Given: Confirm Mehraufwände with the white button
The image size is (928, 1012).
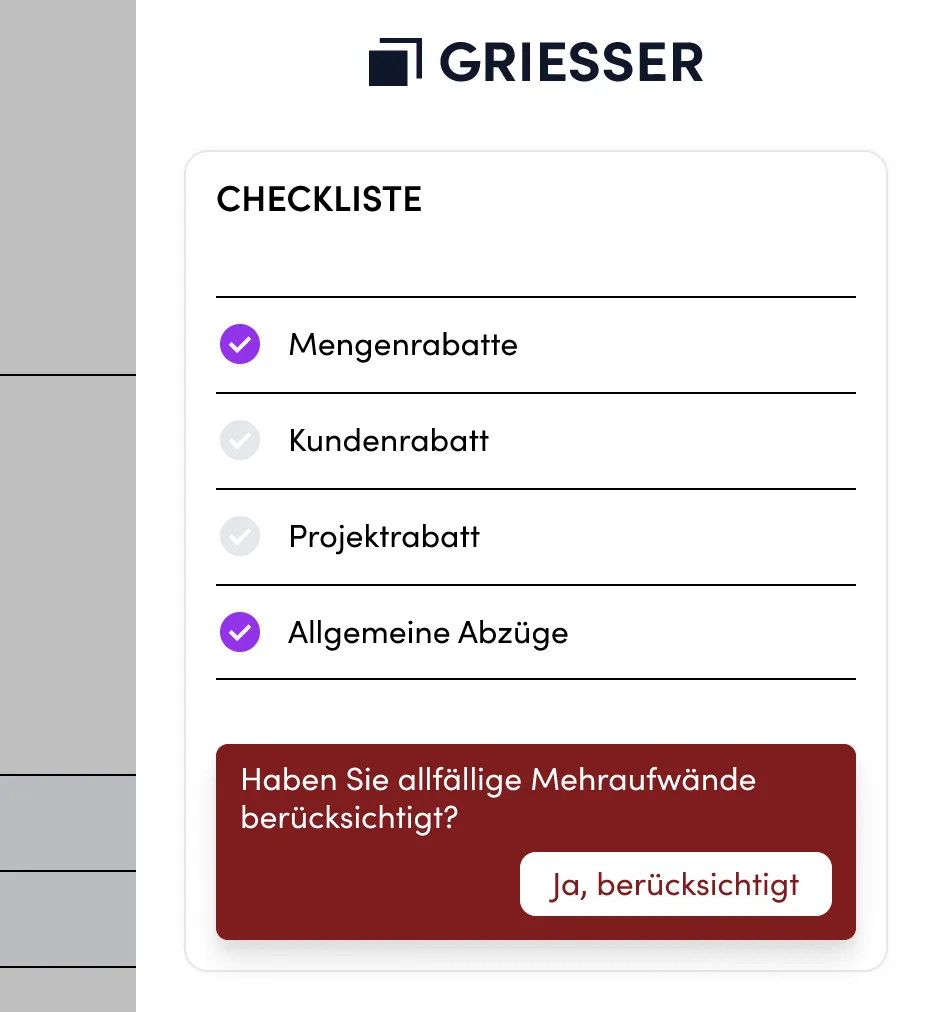Looking at the screenshot, I should pyautogui.click(x=675, y=884).
